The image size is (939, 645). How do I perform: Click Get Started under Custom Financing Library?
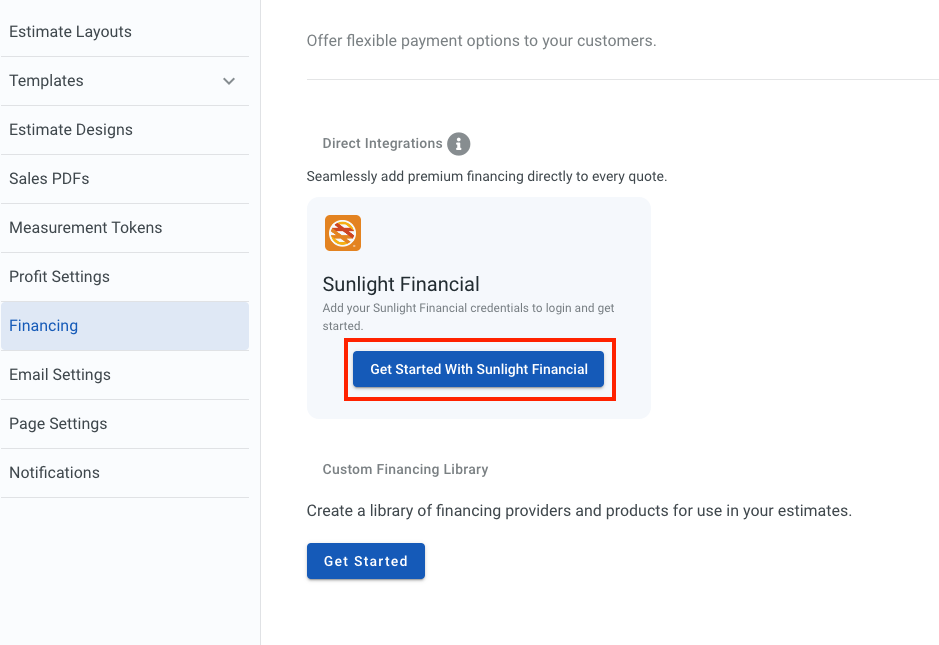365,561
